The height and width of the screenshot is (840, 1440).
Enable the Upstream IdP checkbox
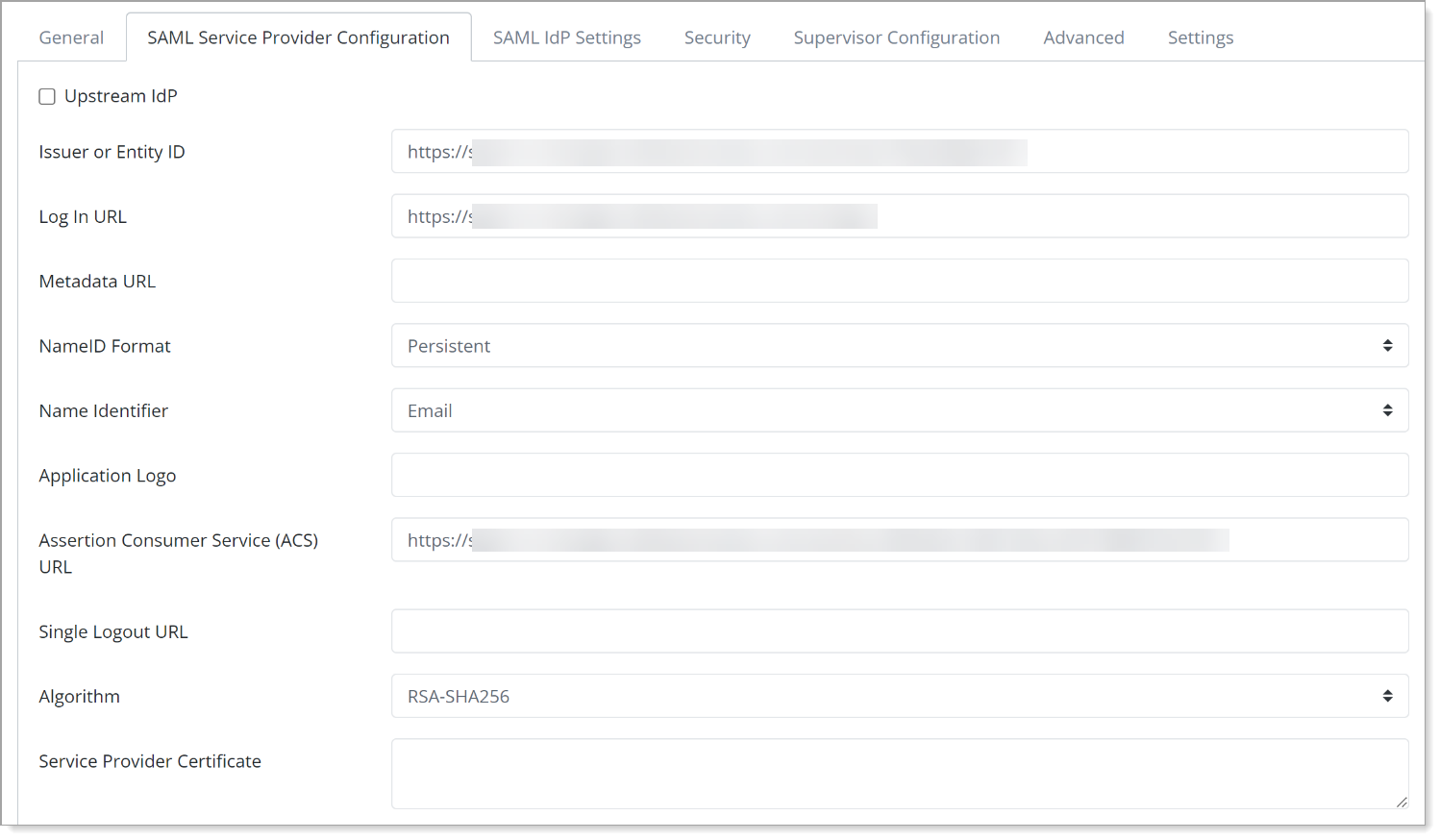pyautogui.click(x=47, y=96)
